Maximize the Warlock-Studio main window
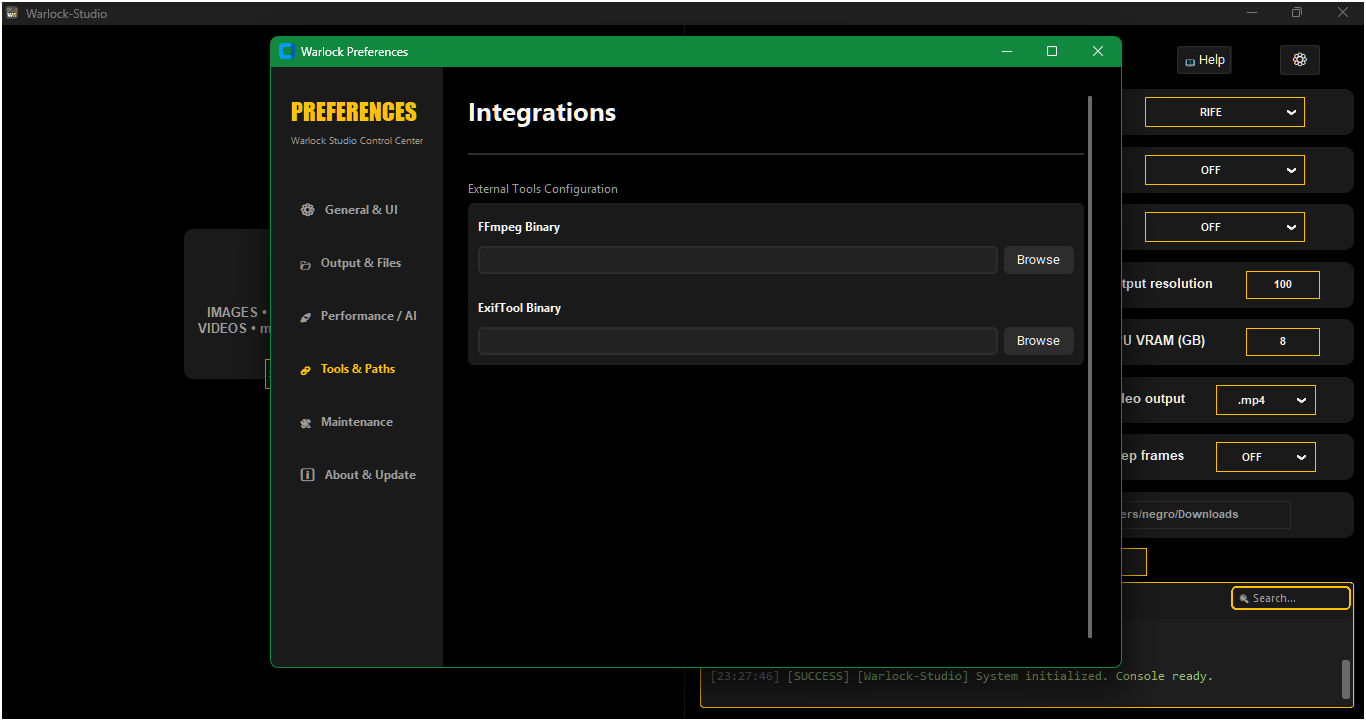This screenshot has width=1366, height=721. (1297, 13)
